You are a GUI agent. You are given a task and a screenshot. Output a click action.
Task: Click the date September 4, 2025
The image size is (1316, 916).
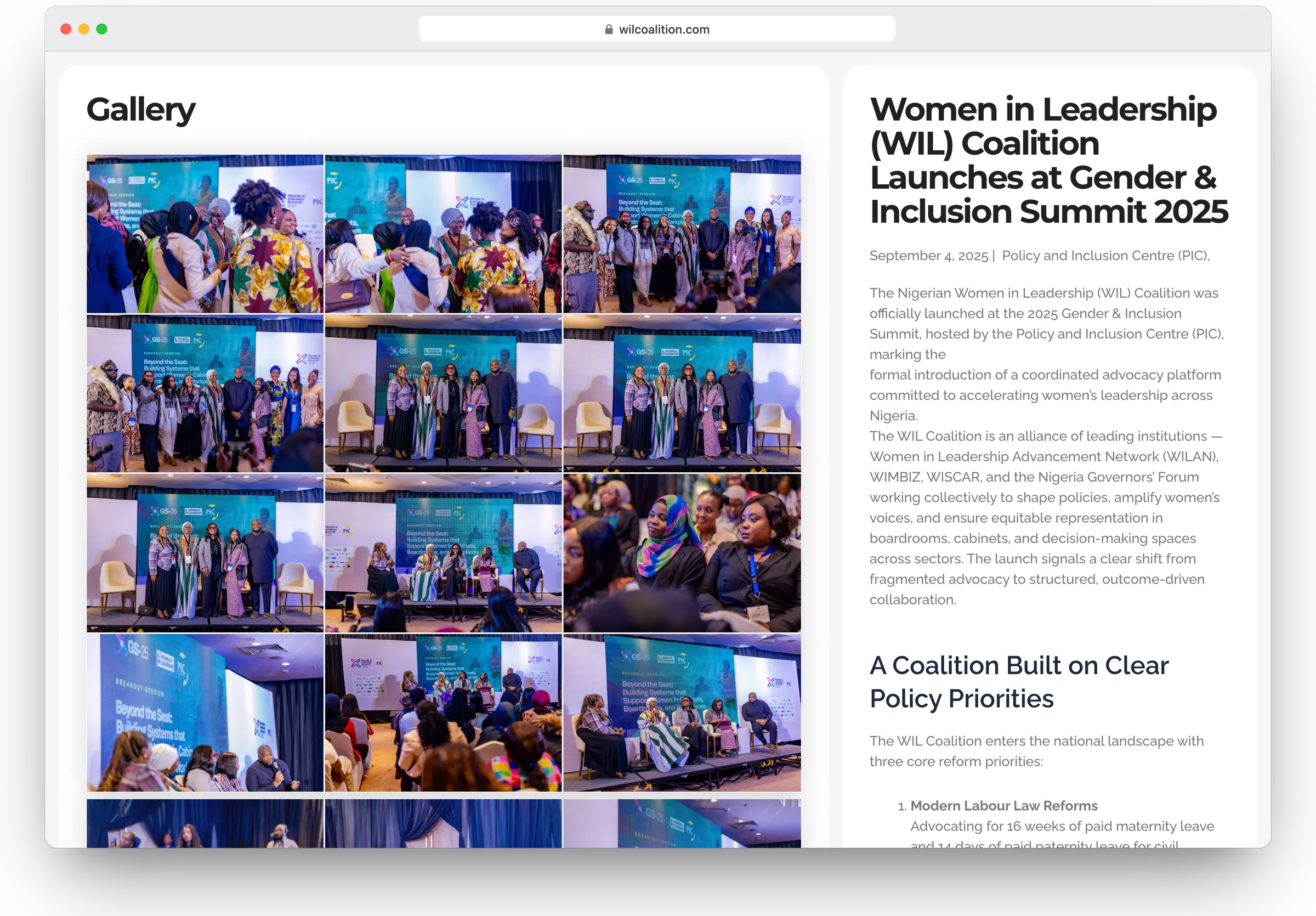click(x=928, y=256)
